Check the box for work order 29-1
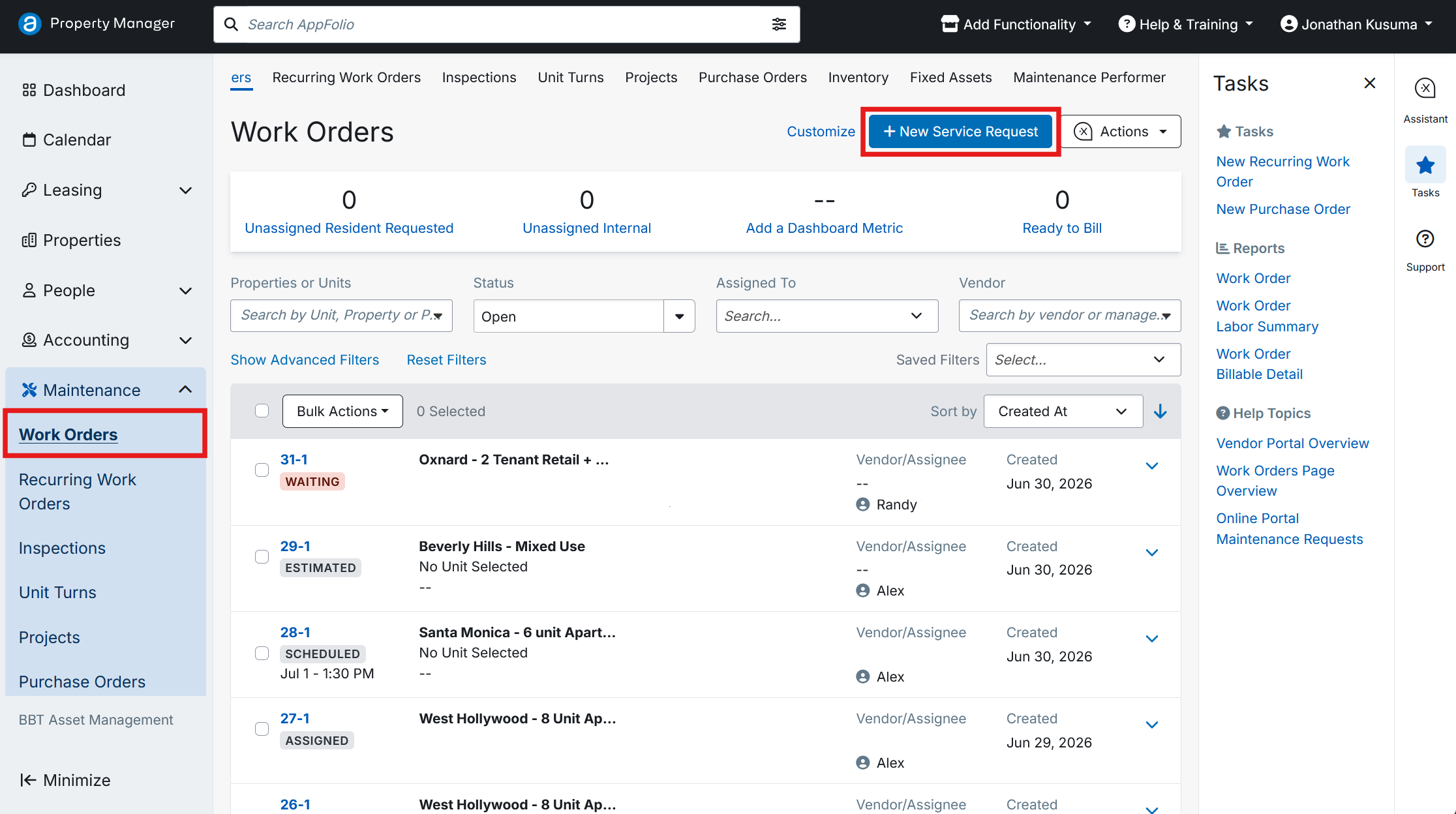Screen dimensions: 1456x814 [262, 556]
